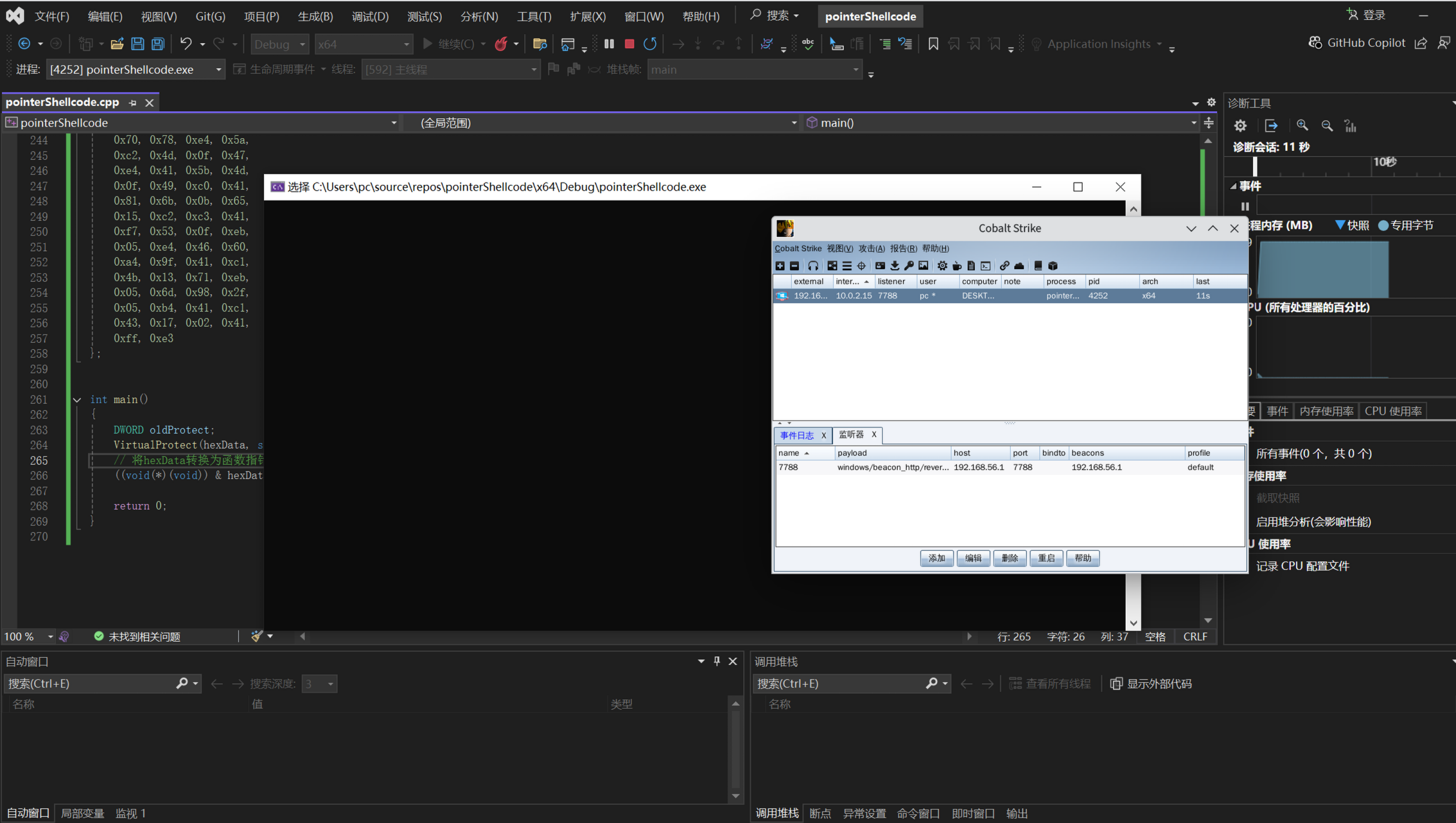Expand the process [4252] pointerShellcode.exe dropdown
The height and width of the screenshot is (823, 1456).
tap(218, 70)
